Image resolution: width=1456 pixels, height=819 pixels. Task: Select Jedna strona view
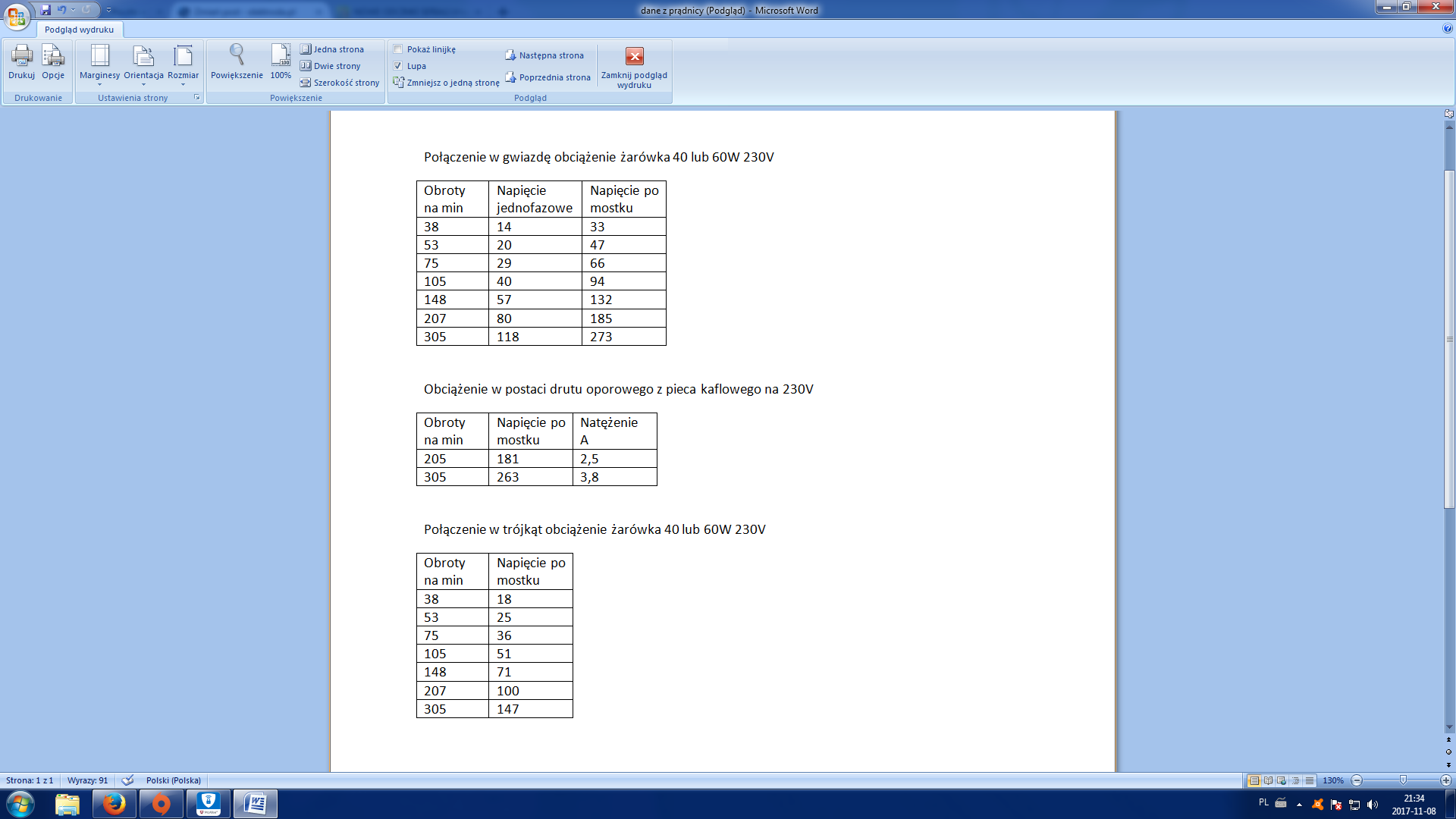pos(332,49)
